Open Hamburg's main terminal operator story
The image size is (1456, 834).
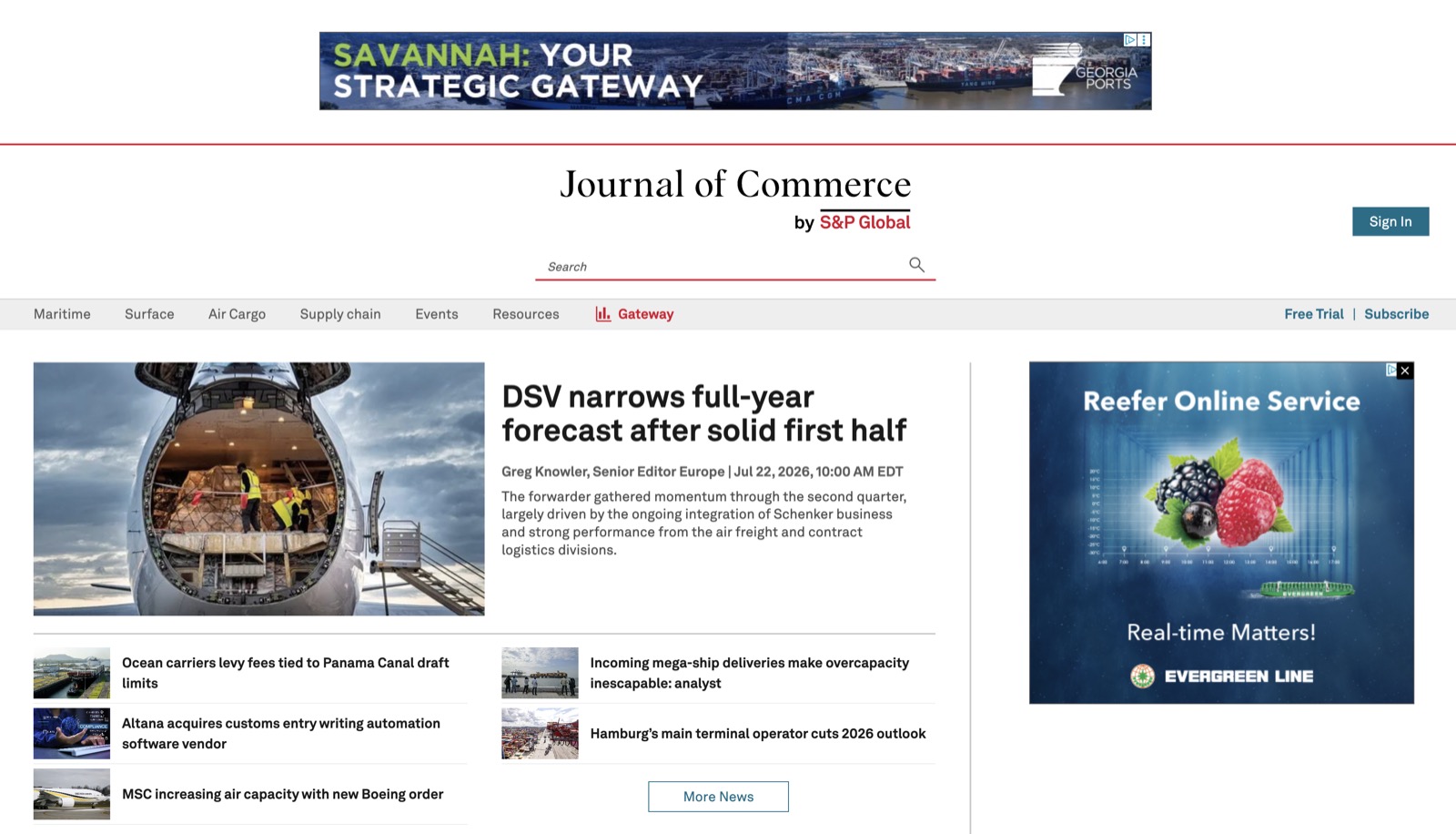click(x=758, y=734)
